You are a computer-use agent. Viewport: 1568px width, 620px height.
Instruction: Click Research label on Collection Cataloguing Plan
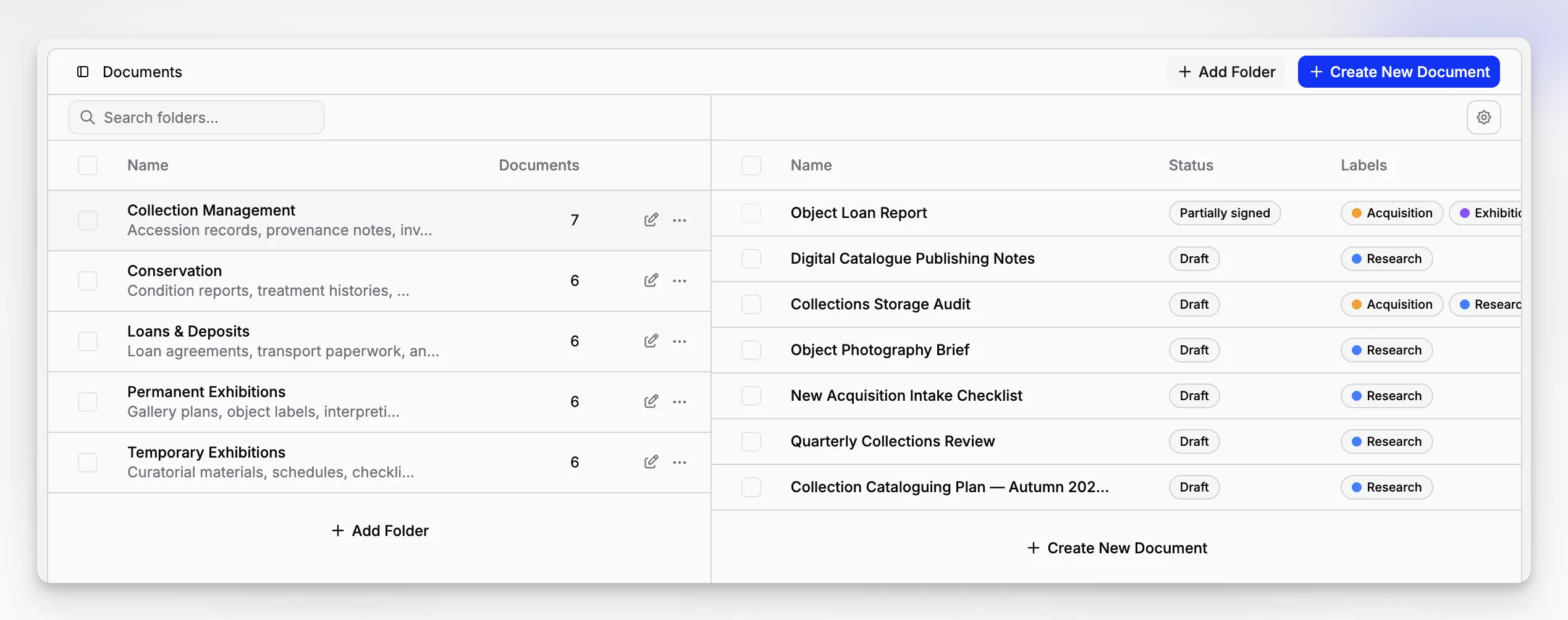coord(1386,487)
